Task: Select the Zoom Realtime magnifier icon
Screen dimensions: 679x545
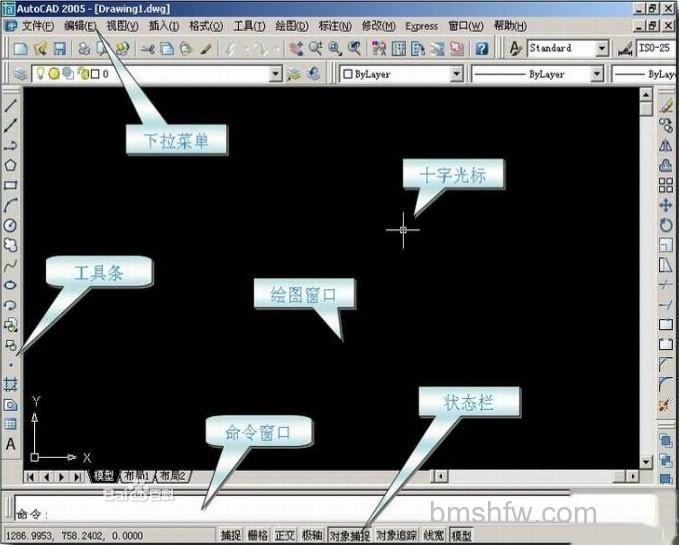Action: point(316,48)
